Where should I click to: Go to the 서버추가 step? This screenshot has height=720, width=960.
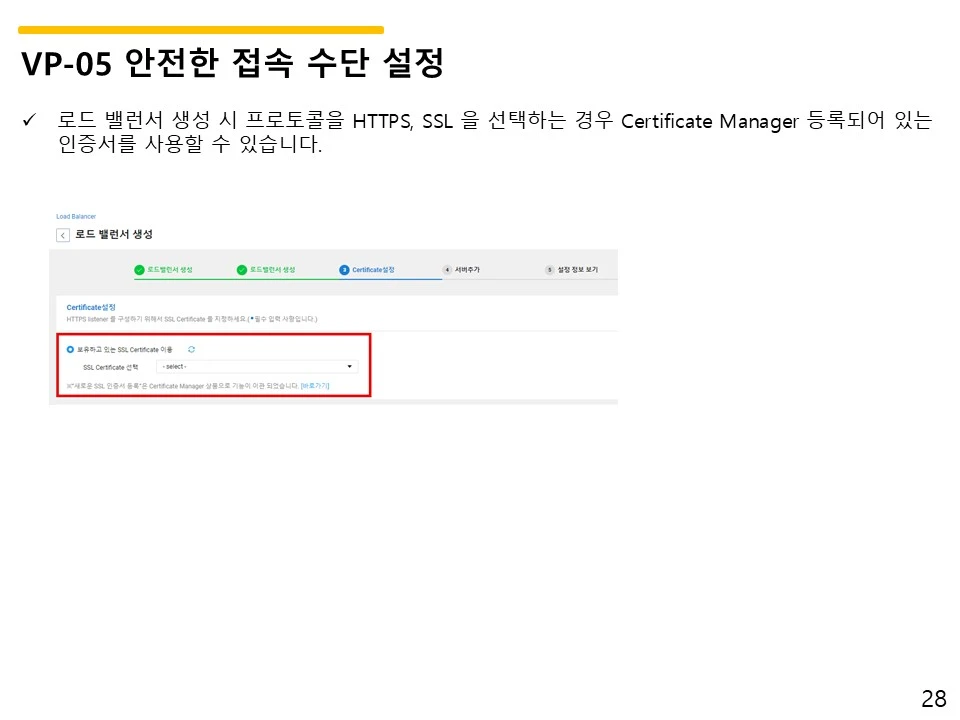coord(466,268)
